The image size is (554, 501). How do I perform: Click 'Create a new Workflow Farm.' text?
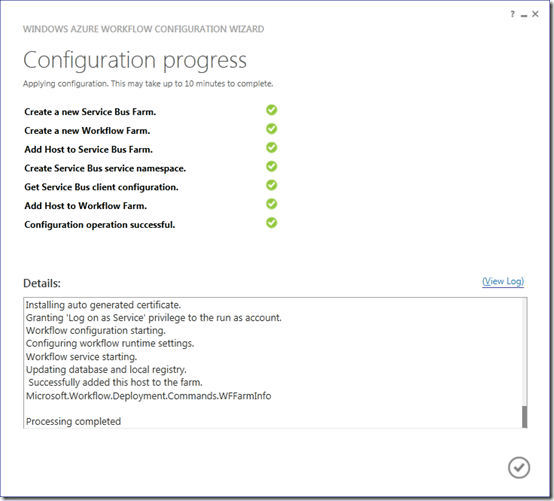tap(87, 131)
